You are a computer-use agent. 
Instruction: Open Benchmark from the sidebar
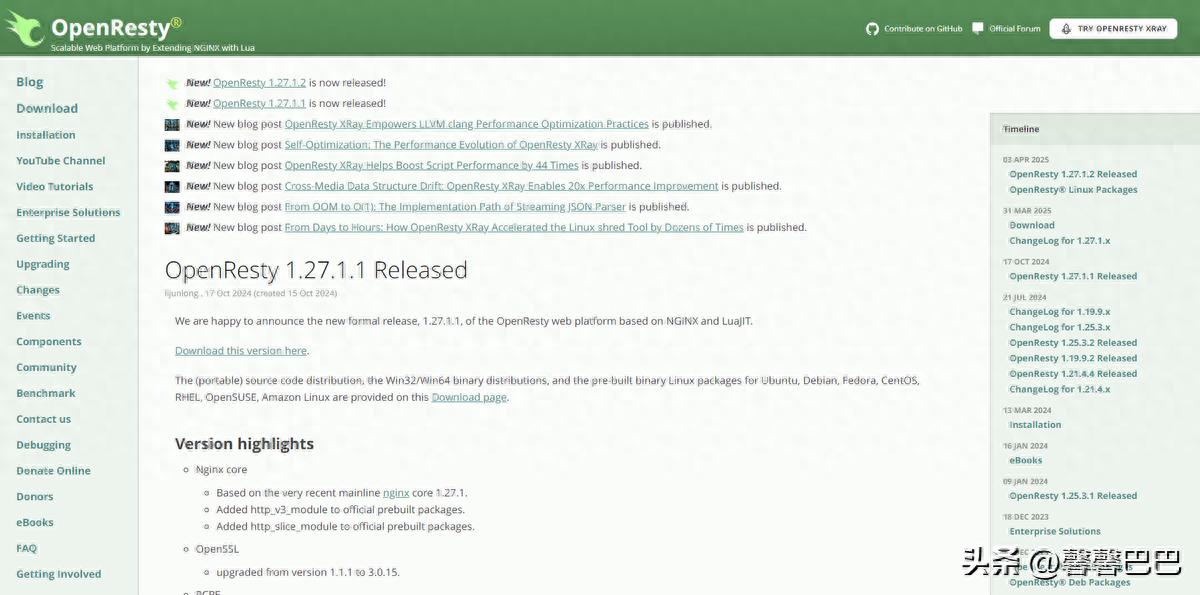46,394
